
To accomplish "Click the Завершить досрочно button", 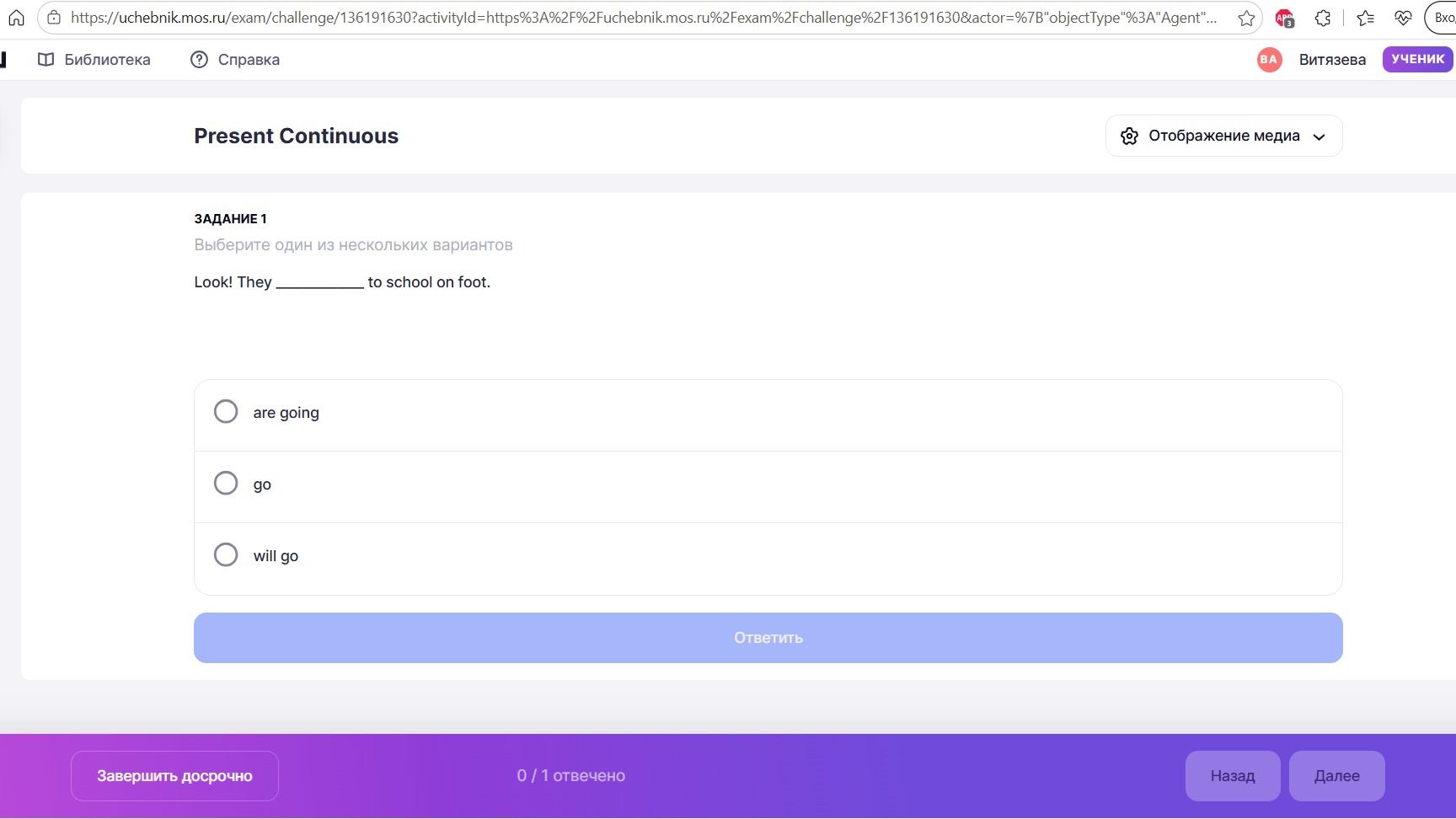I will pos(174,776).
